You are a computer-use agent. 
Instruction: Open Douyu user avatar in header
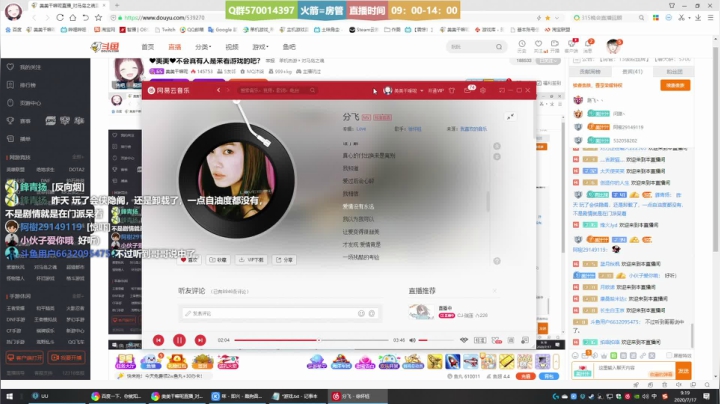613,46
